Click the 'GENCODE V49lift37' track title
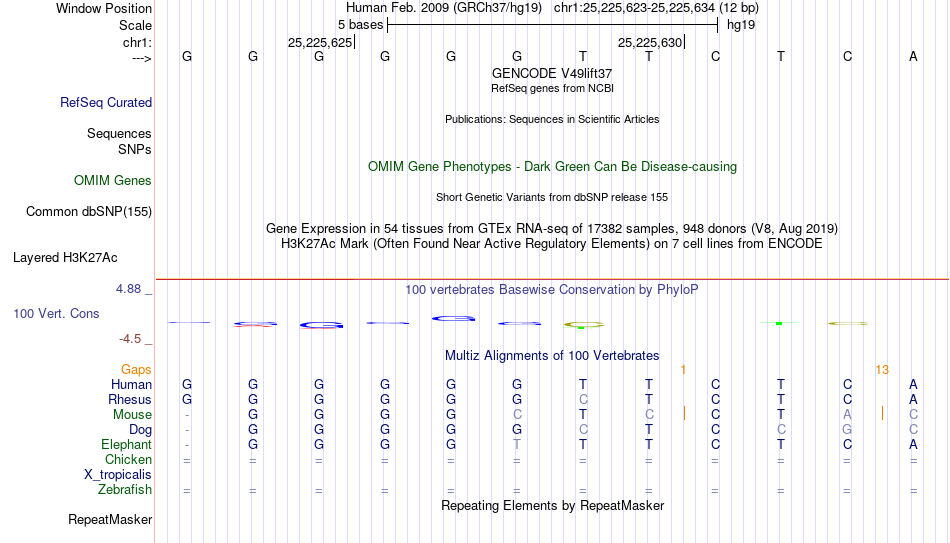This screenshot has width=950, height=543. tap(552, 73)
